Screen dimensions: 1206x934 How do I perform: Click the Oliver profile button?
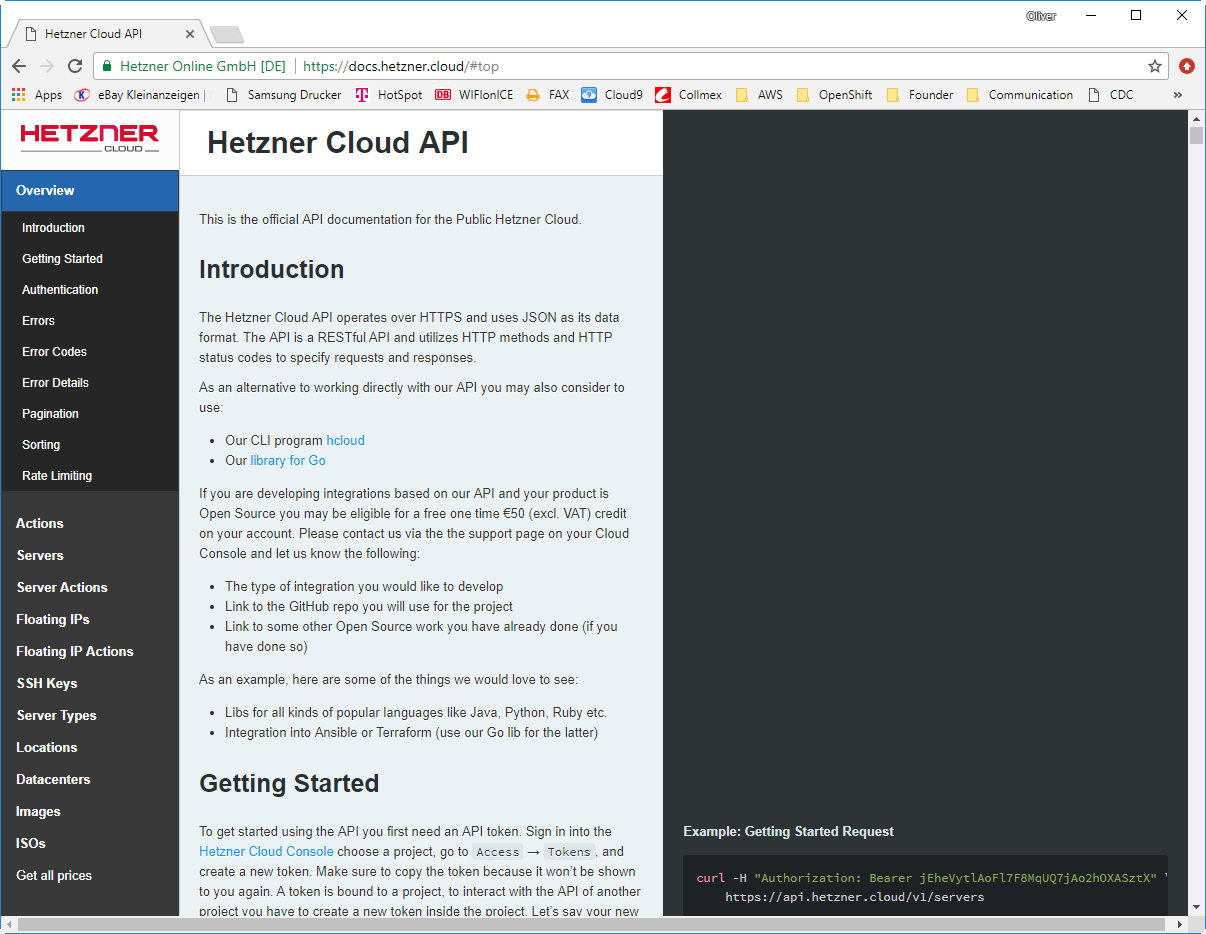(1041, 16)
